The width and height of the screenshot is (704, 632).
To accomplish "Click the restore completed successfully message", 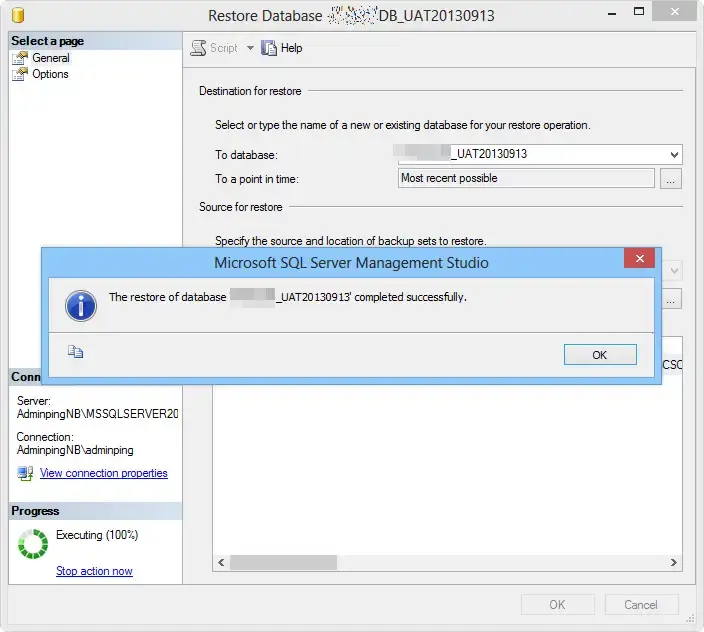I will click(288, 297).
